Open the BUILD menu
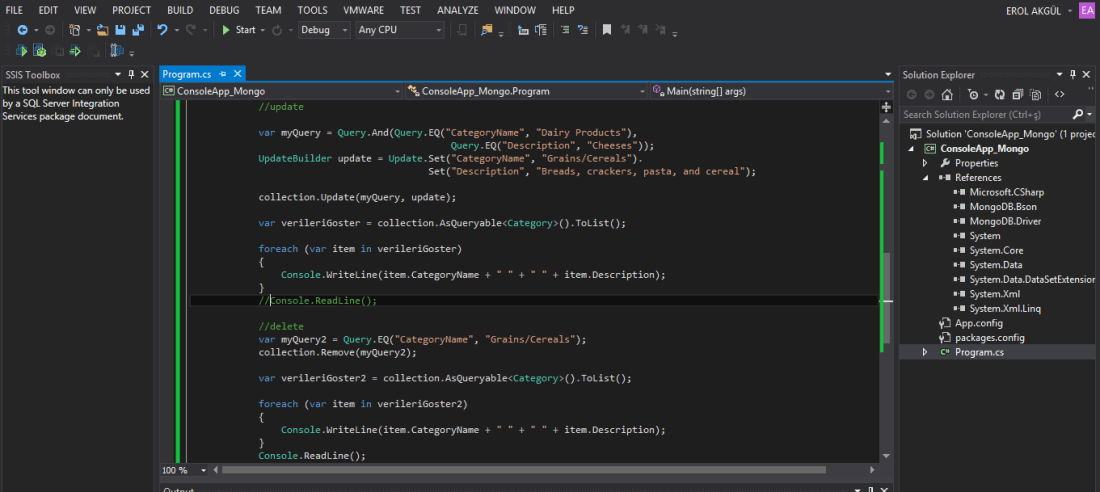Image resolution: width=1100 pixels, height=492 pixels. [x=180, y=10]
